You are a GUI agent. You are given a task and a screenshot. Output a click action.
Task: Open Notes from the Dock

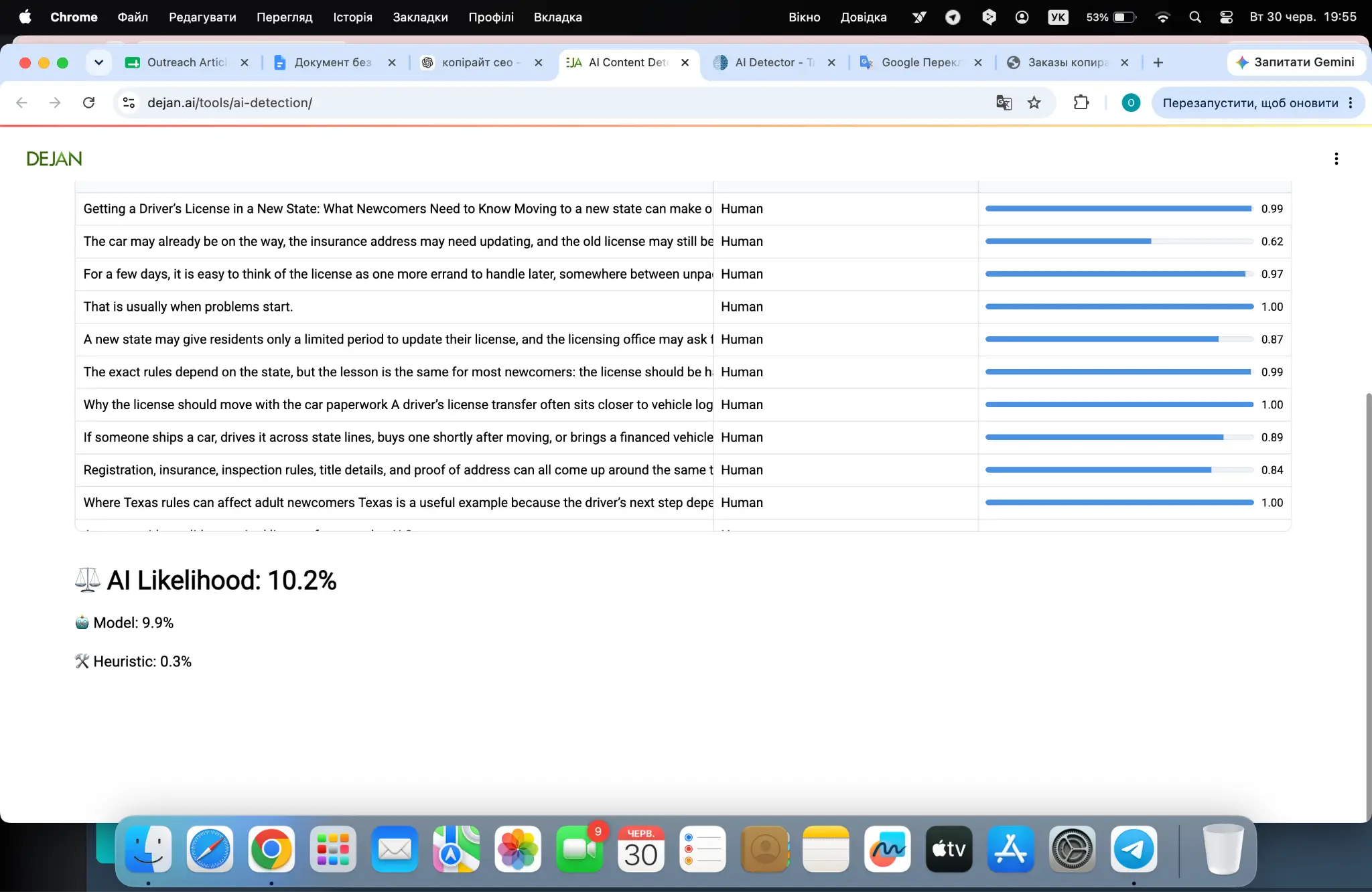[x=826, y=849]
